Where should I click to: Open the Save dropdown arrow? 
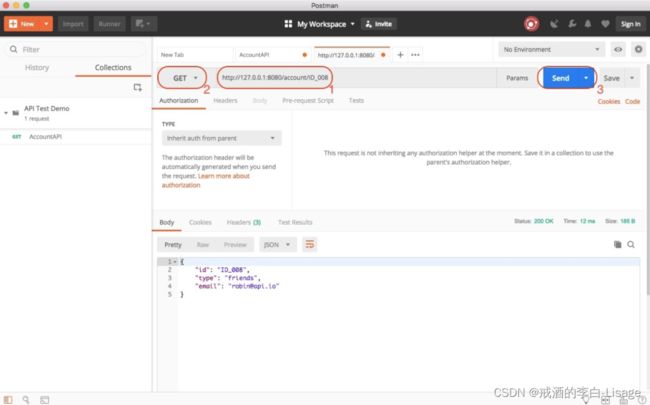pyautogui.click(x=632, y=78)
